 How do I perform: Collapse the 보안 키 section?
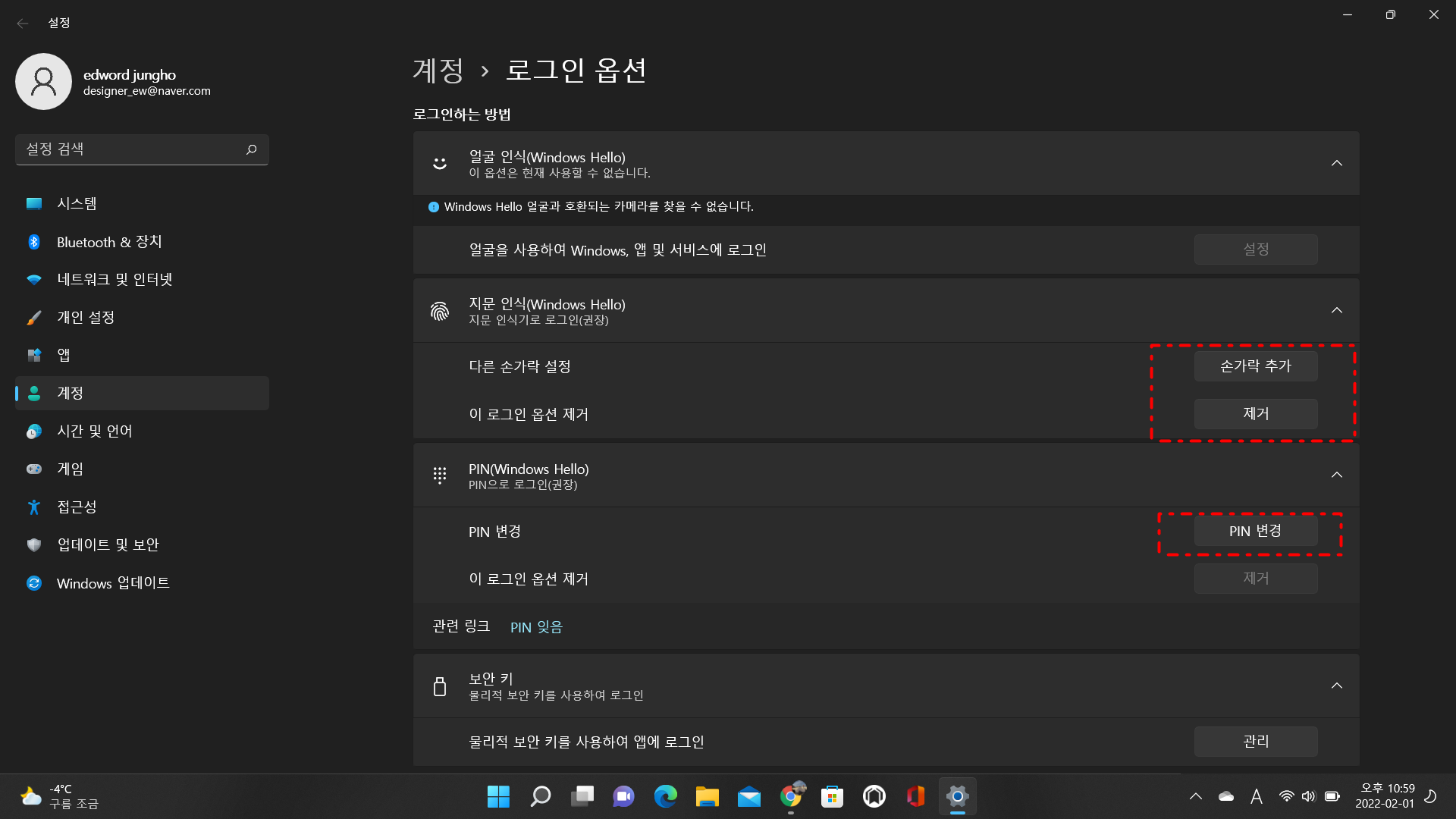pyautogui.click(x=1336, y=686)
